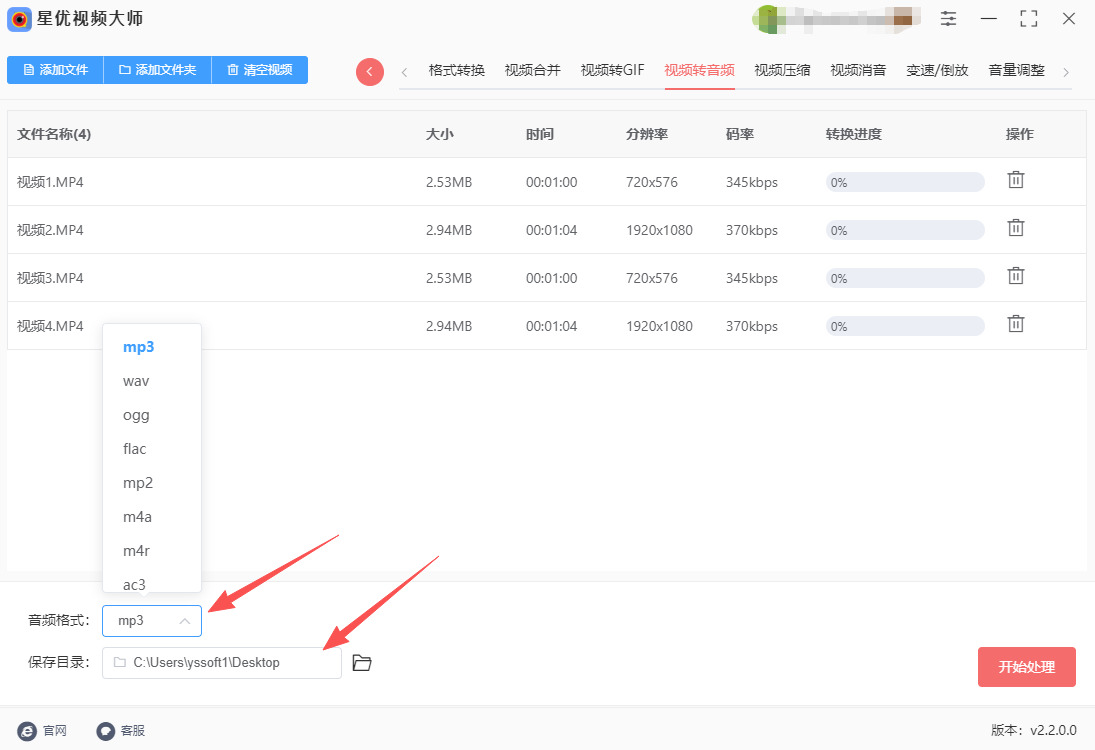Select the file name 视频3.MP4
The width and height of the screenshot is (1095, 750).
click(50, 278)
